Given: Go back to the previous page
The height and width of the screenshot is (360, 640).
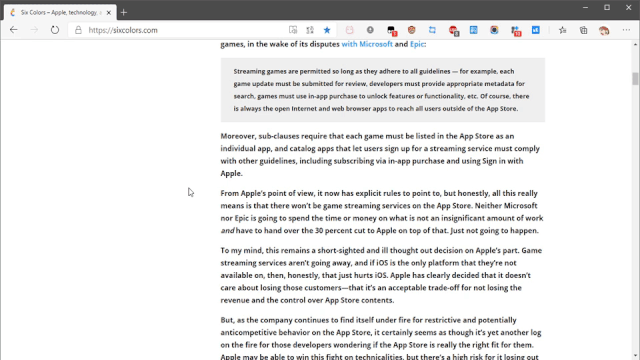Looking at the screenshot, I should (x=13, y=30).
